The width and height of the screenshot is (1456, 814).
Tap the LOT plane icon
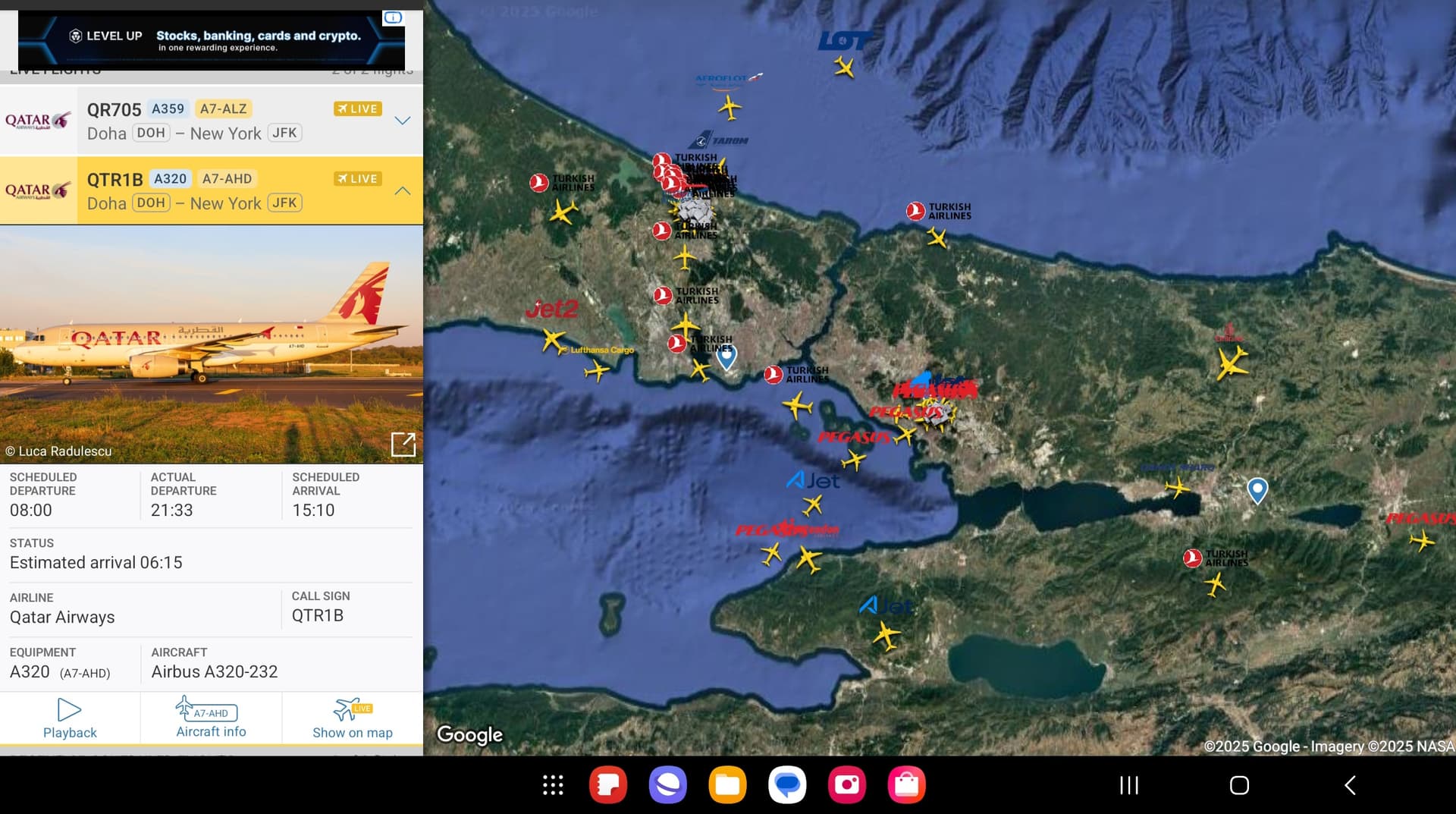pos(844,68)
